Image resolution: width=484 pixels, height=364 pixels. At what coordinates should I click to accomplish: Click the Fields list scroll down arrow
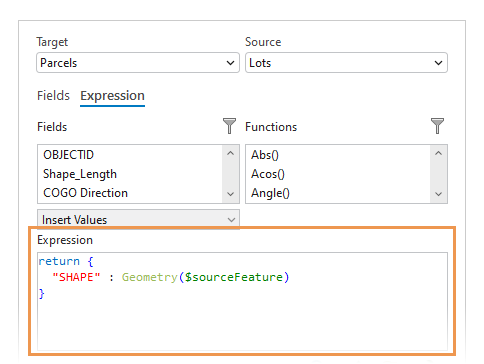tap(230, 194)
